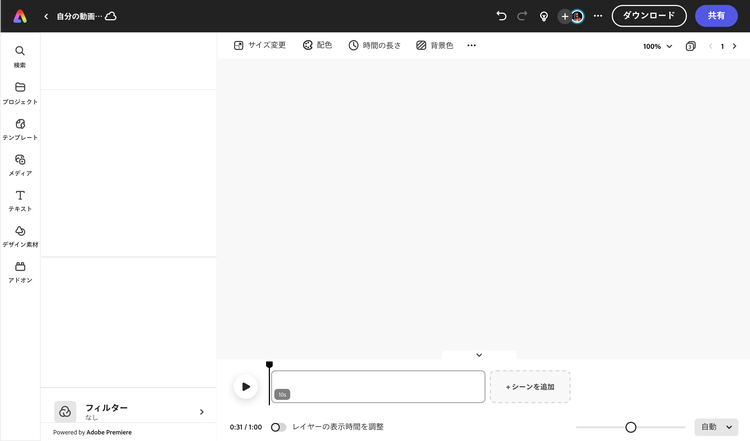Image resolution: width=750 pixels, height=441 pixels.
Task: Open the テキスト sidebar panel
Action: tap(20, 201)
